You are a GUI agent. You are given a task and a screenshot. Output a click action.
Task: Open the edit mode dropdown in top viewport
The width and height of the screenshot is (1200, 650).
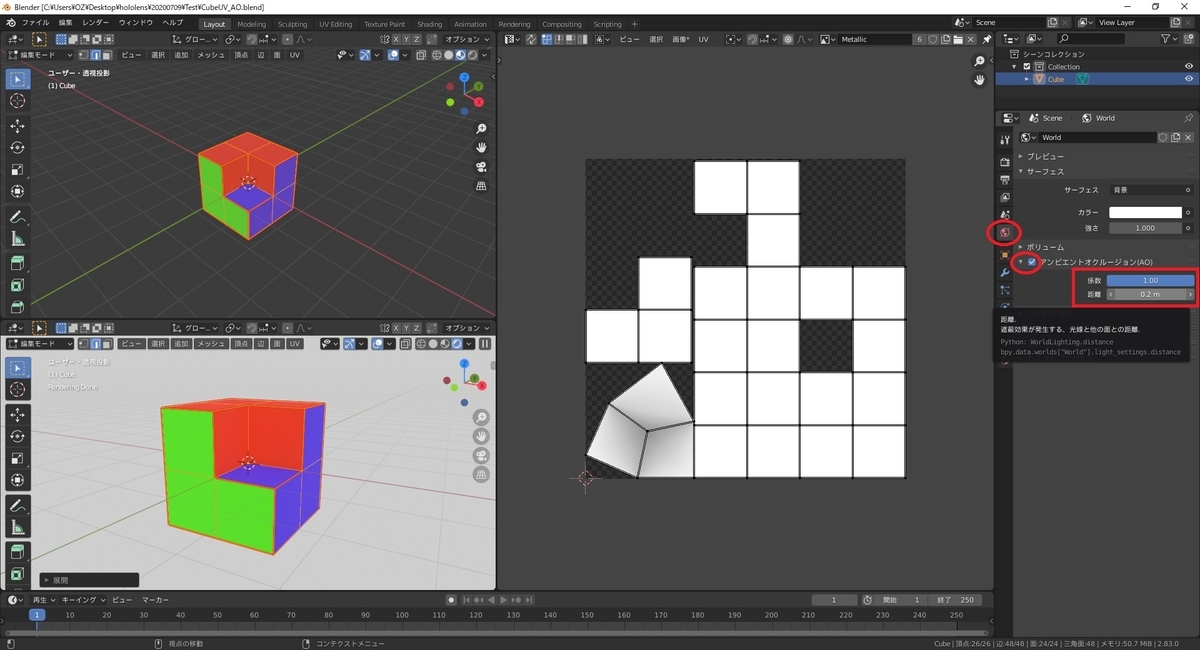pyautogui.click(x=40, y=55)
